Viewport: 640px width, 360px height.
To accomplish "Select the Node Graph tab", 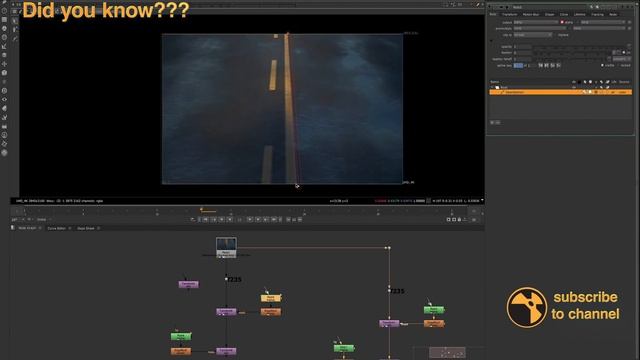I will pos(27,228).
